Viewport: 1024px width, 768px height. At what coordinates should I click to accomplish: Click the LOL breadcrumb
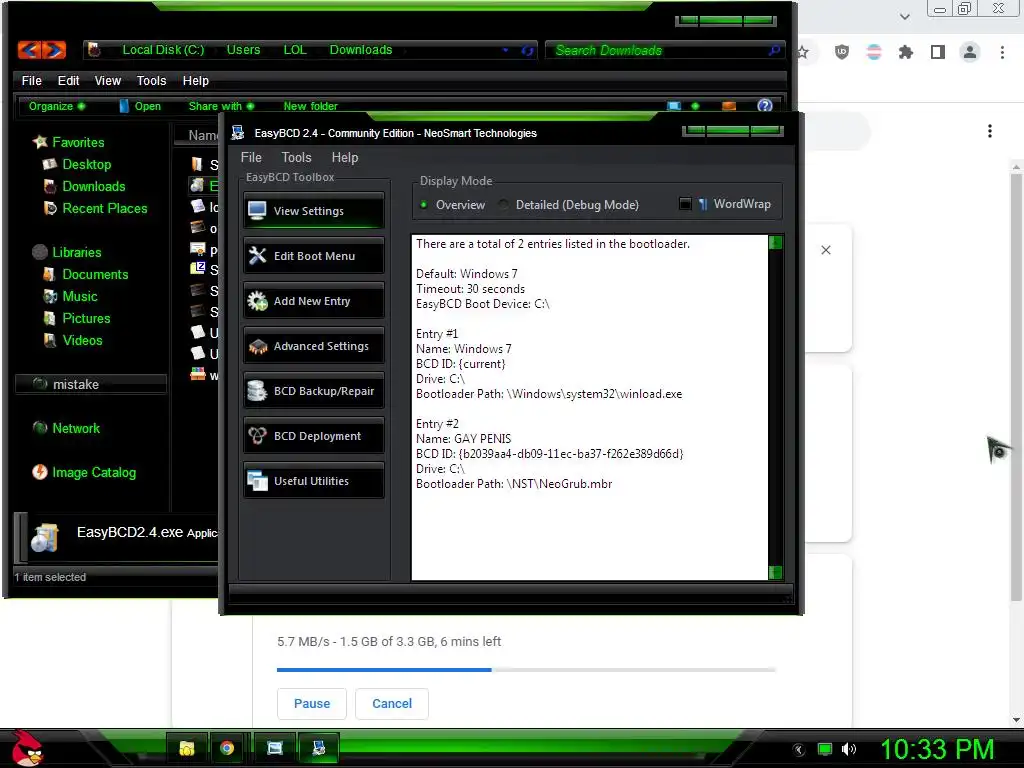(x=295, y=50)
